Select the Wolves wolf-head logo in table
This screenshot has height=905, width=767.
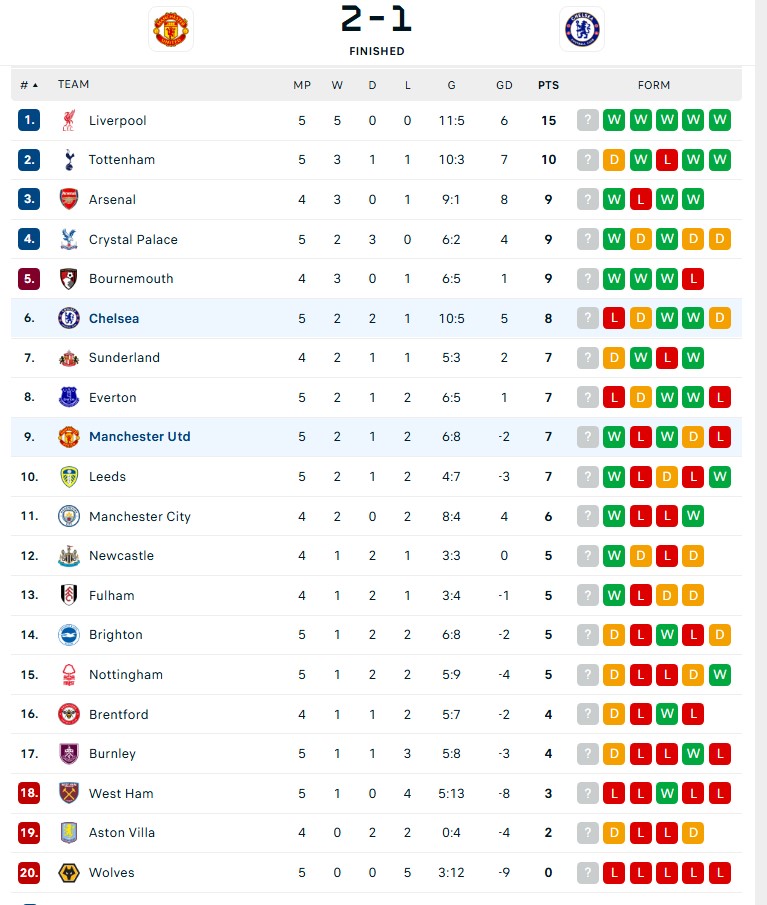point(69,872)
